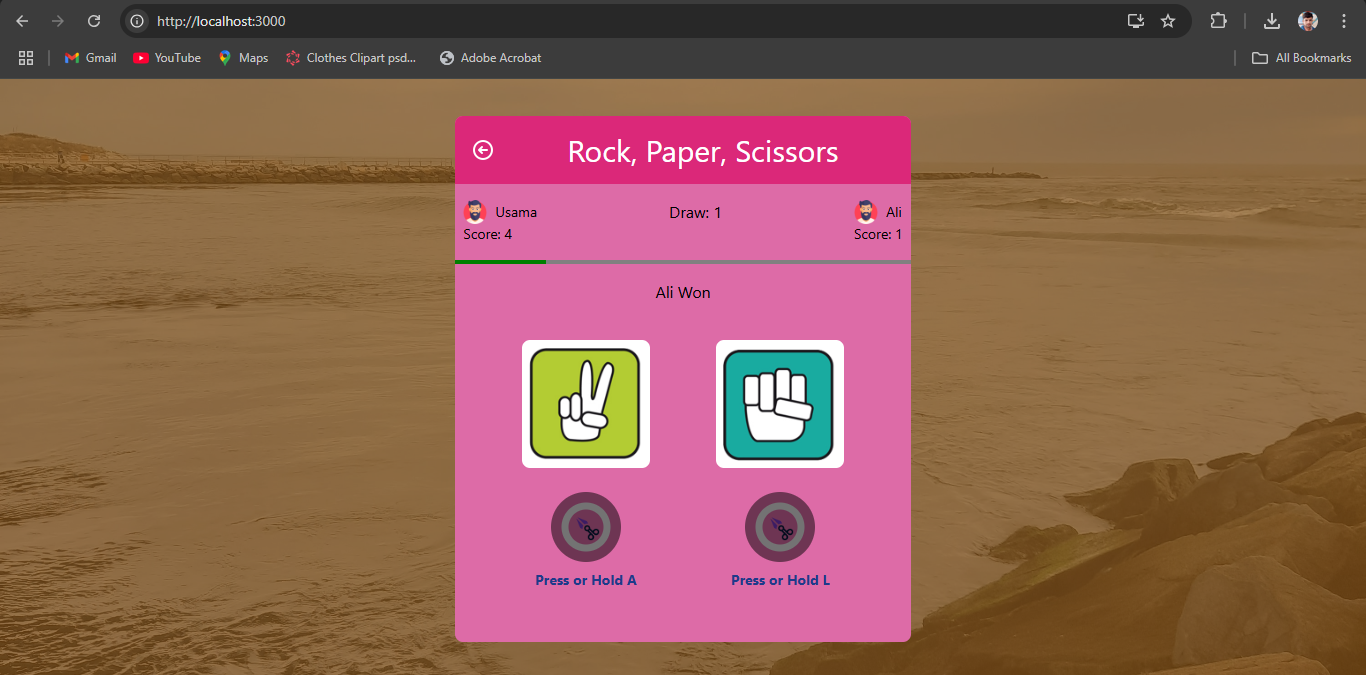The width and height of the screenshot is (1366, 675).
Task: Open the Maps bookmark
Action: (x=243, y=58)
